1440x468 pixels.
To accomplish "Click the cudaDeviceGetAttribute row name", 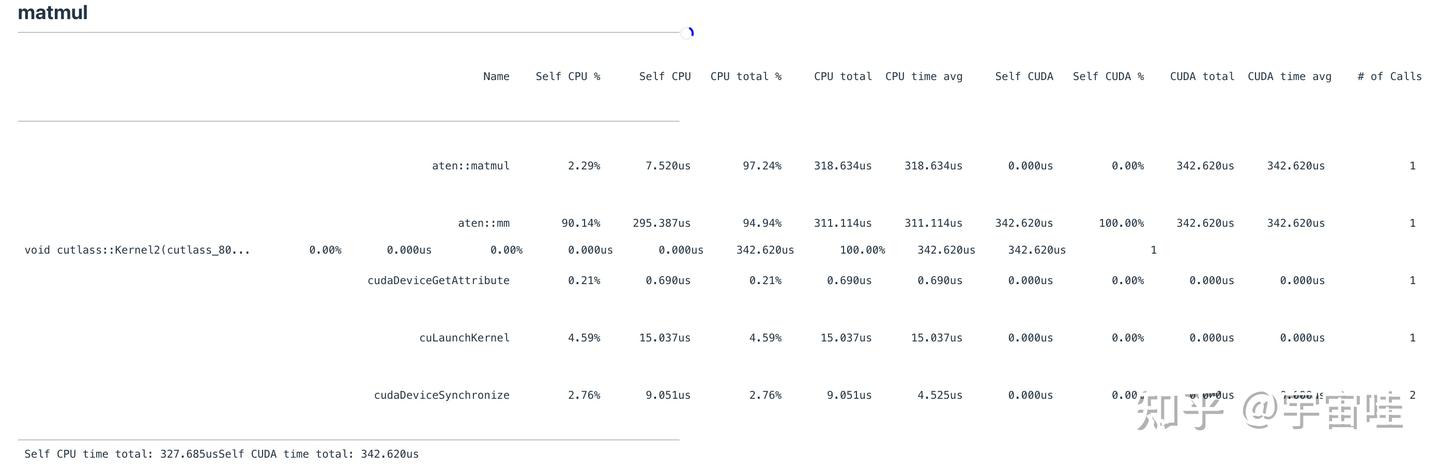I will pyautogui.click(x=438, y=281).
